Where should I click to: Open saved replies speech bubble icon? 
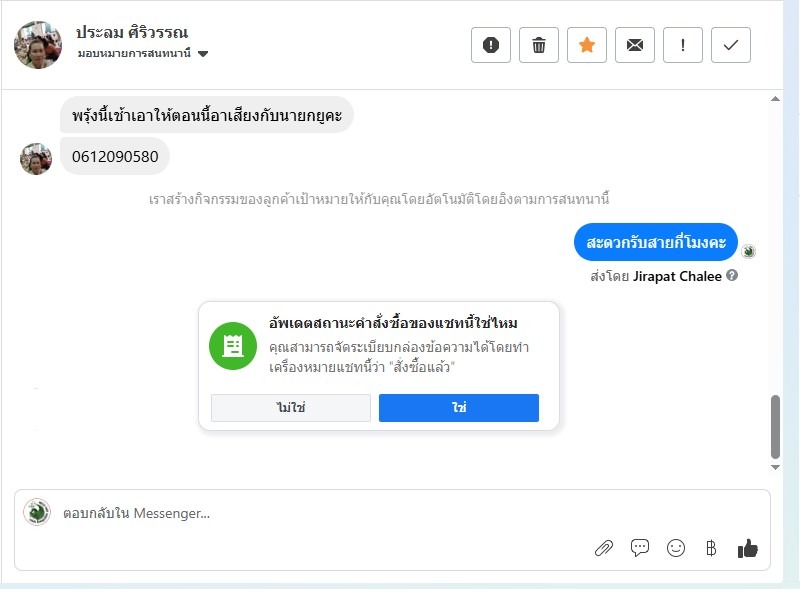tap(640, 548)
